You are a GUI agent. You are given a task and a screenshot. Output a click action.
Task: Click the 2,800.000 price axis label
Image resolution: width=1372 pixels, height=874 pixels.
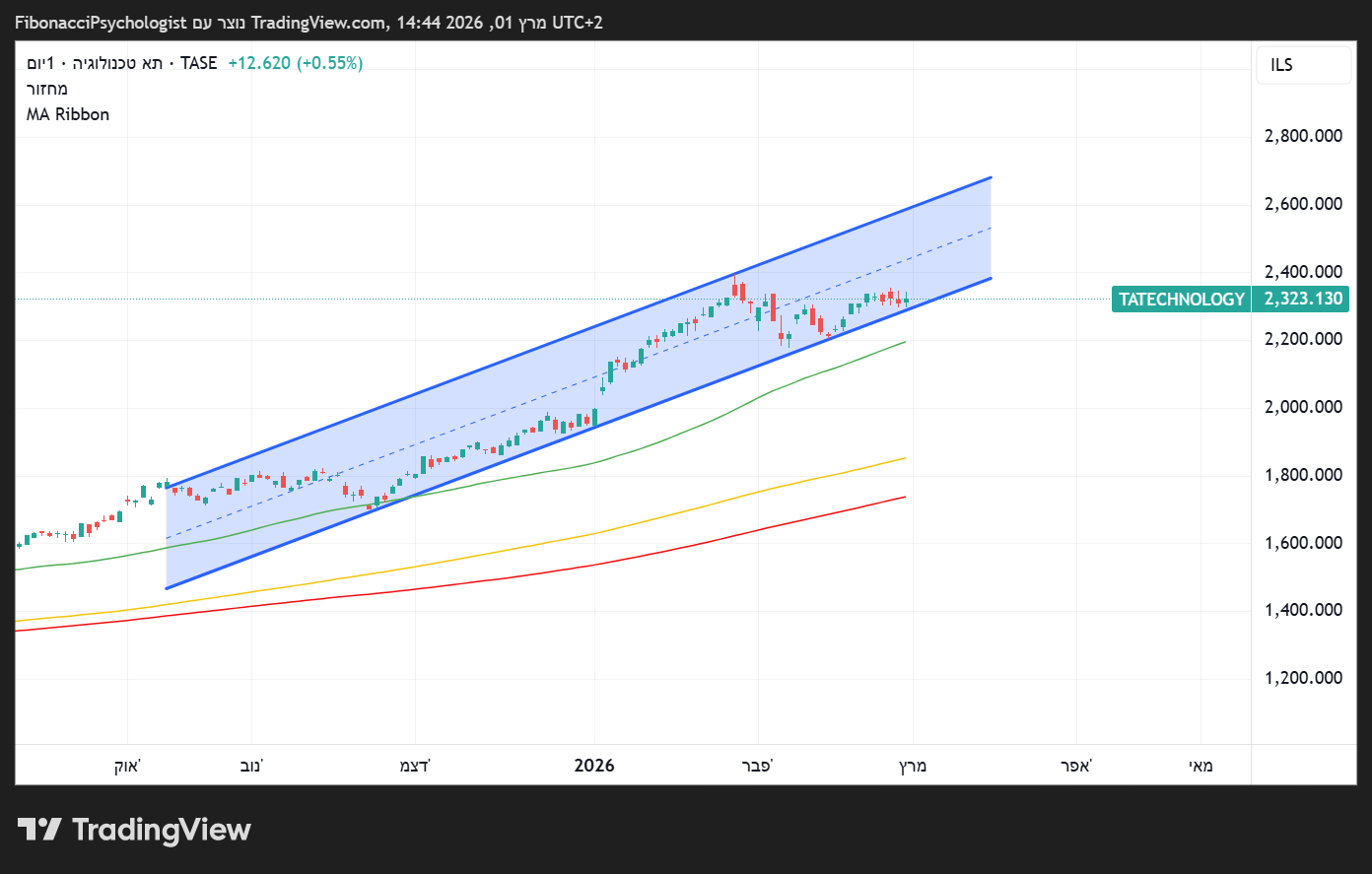pyautogui.click(x=1303, y=136)
